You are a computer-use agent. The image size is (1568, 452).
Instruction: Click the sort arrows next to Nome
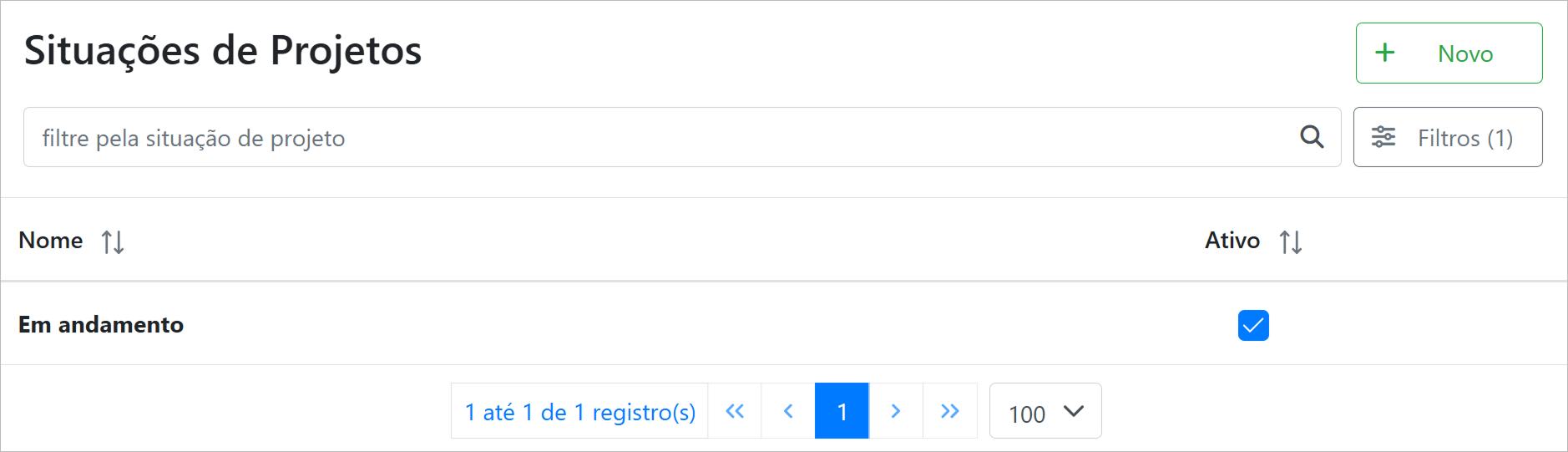113,242
